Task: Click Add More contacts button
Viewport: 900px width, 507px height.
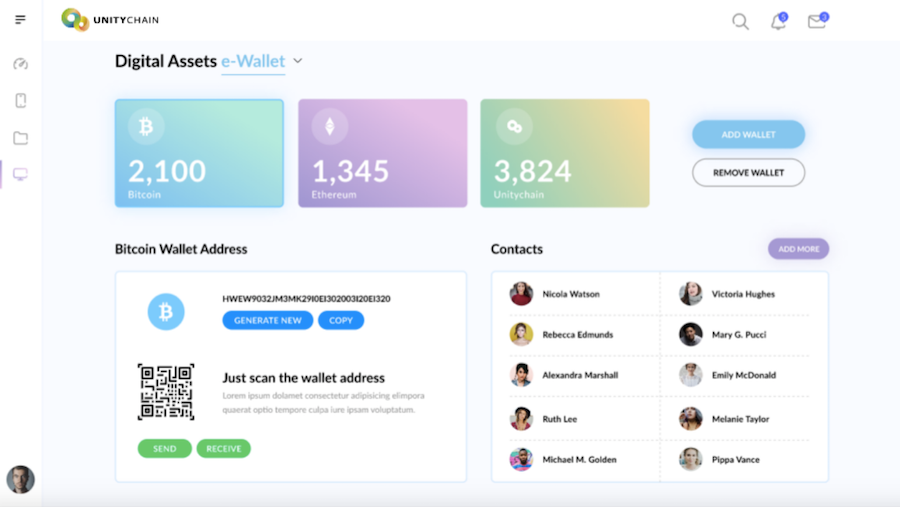Action: click(x=798, y=249)
